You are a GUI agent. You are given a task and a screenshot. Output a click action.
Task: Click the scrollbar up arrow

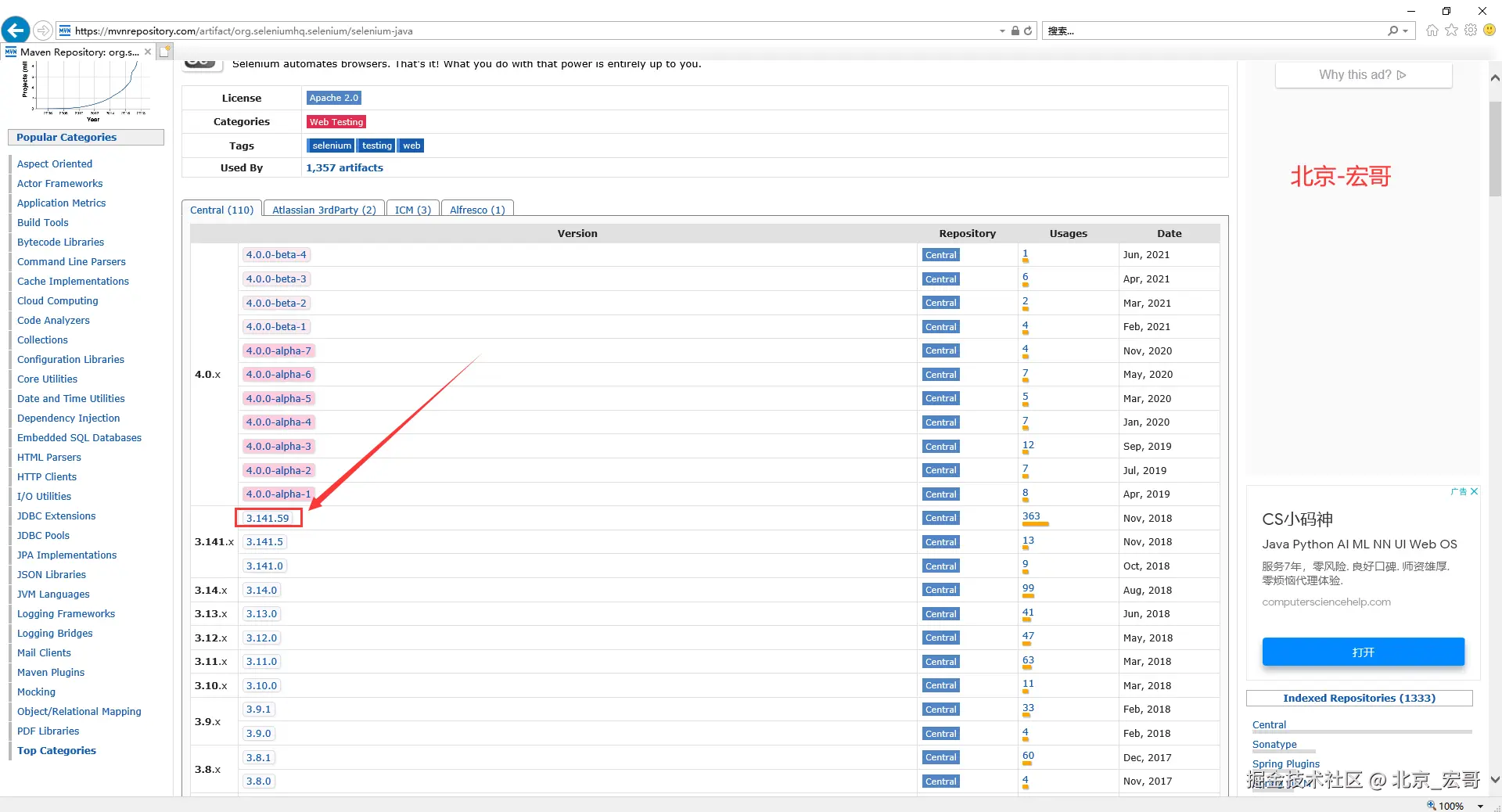point(1495,77)
